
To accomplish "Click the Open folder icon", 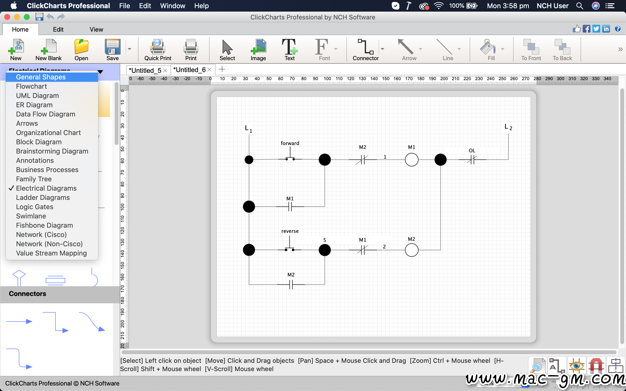I will pos(81,50).
